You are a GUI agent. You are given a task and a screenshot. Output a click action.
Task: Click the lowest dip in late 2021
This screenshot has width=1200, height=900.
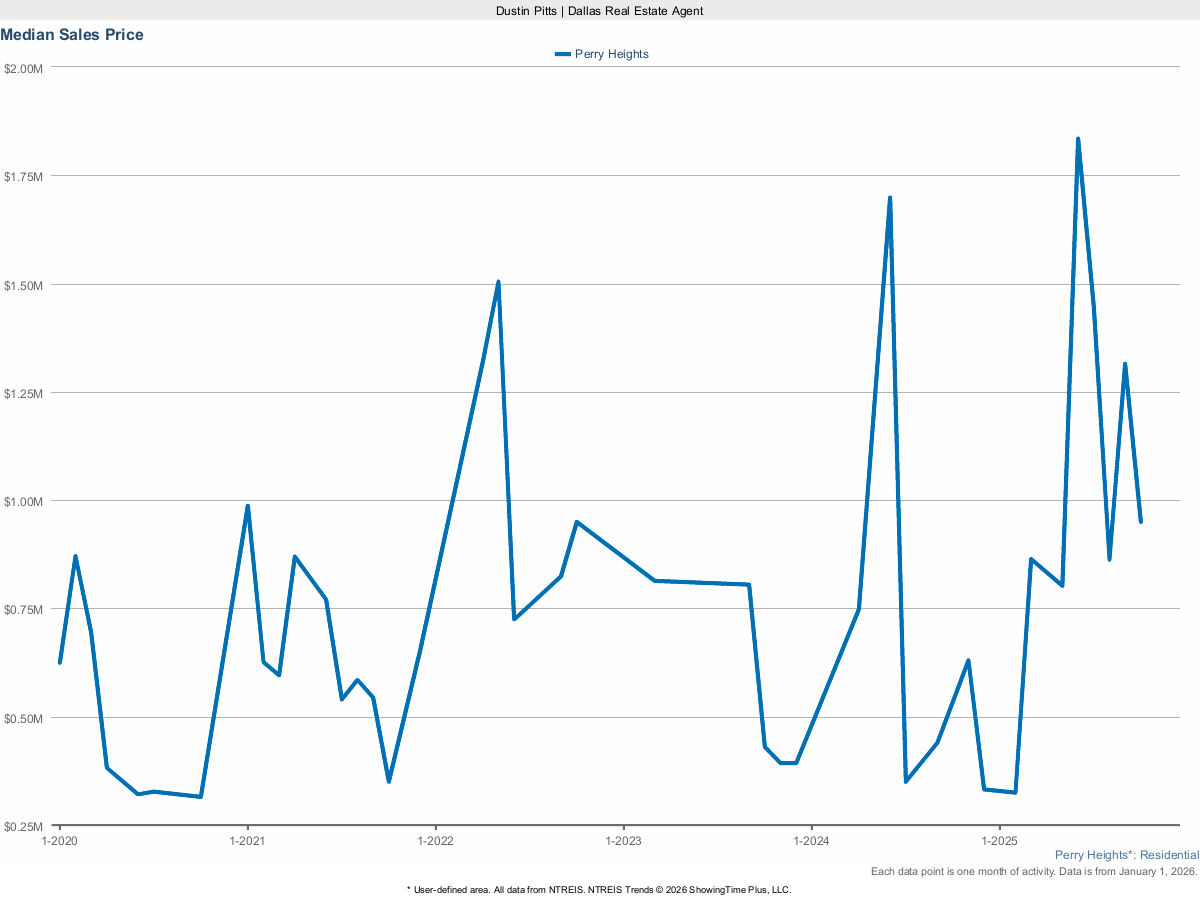point(388,781)
